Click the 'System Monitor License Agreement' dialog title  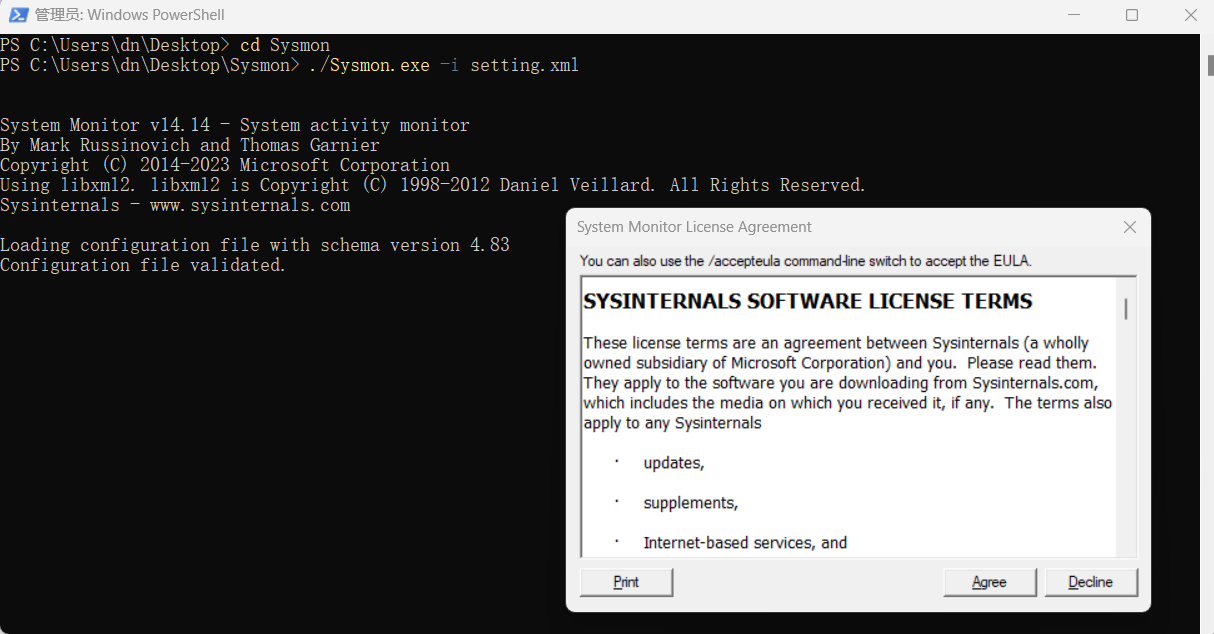click(x=694, y=227)
